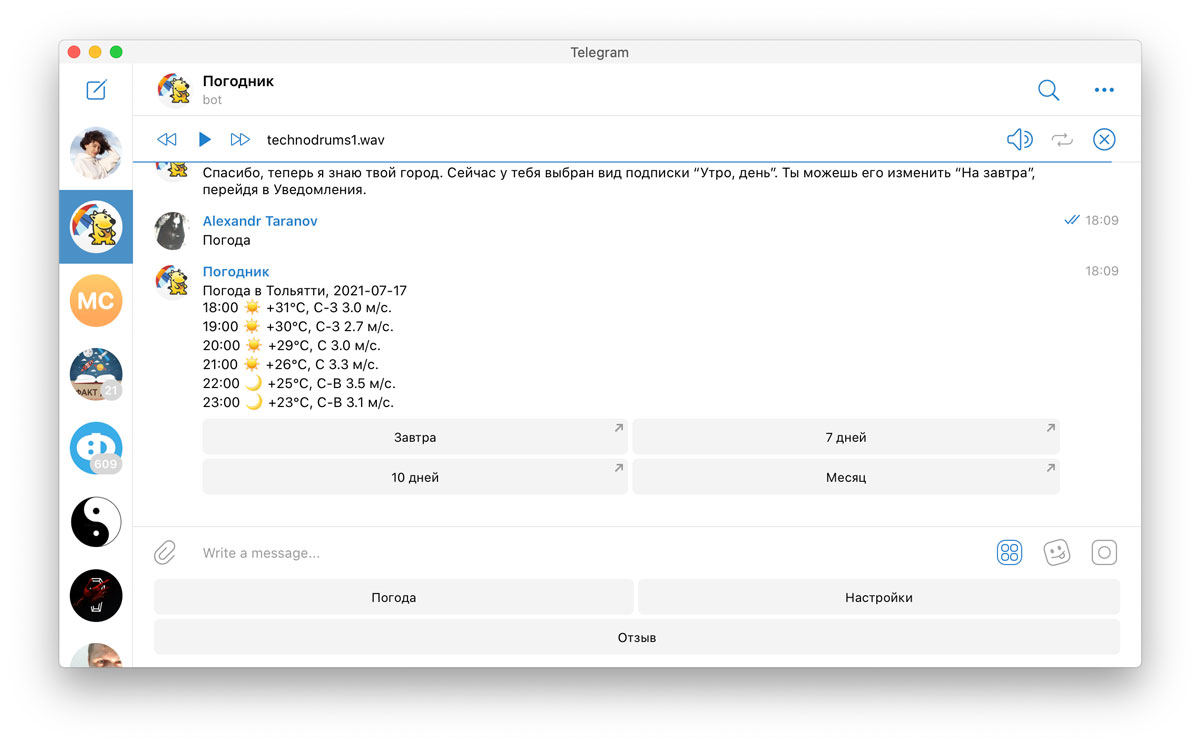Viewport: 1200px width, 745px height.
Task: Click the Alexandr Taranov sender name
Action: 260,221
